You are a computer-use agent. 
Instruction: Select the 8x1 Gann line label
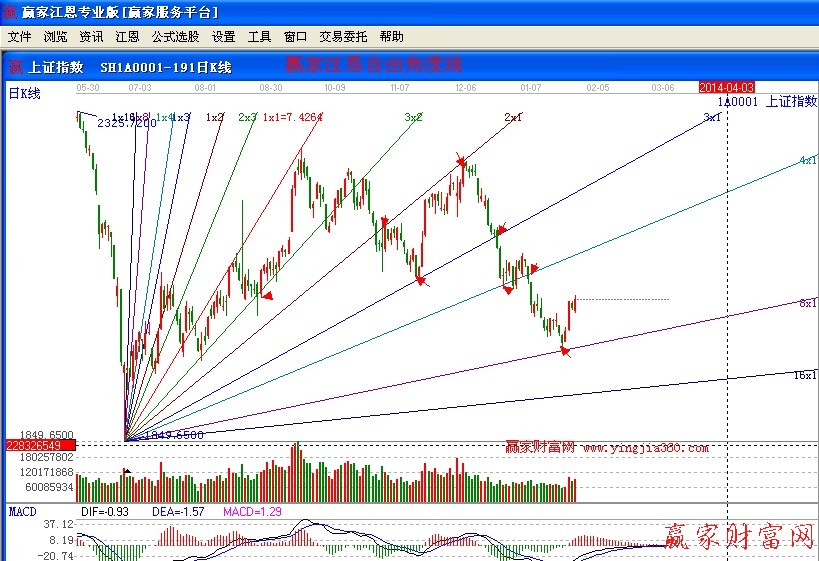click(807, 303)
